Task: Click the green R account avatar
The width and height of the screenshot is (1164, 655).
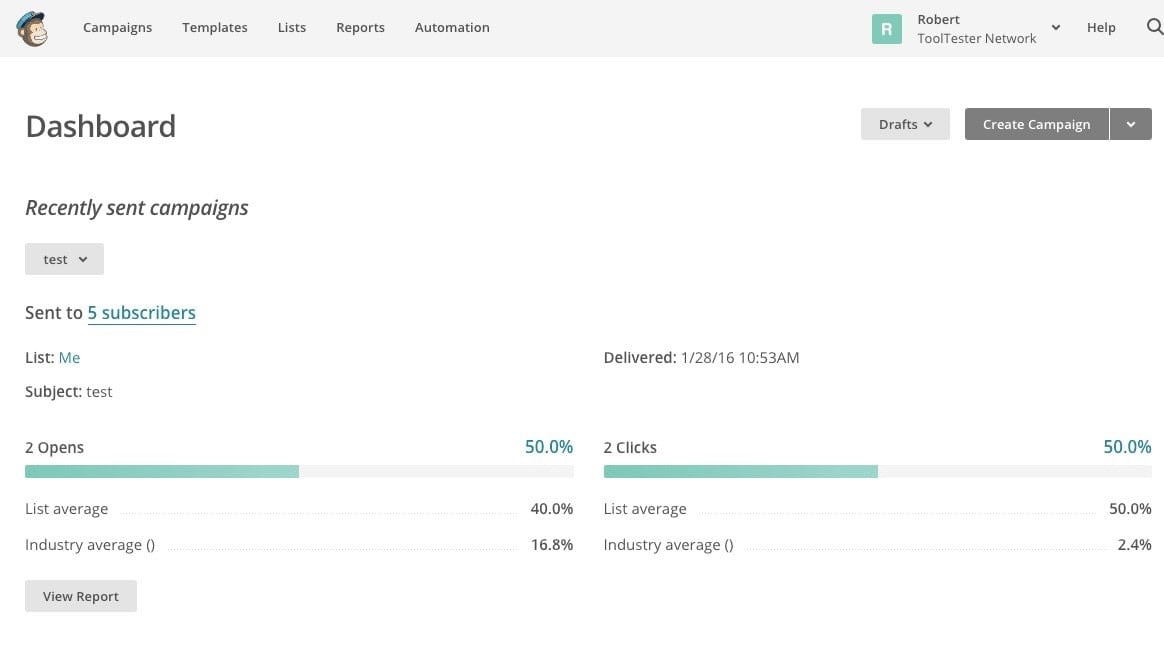Action: click(x=886, y=29)
